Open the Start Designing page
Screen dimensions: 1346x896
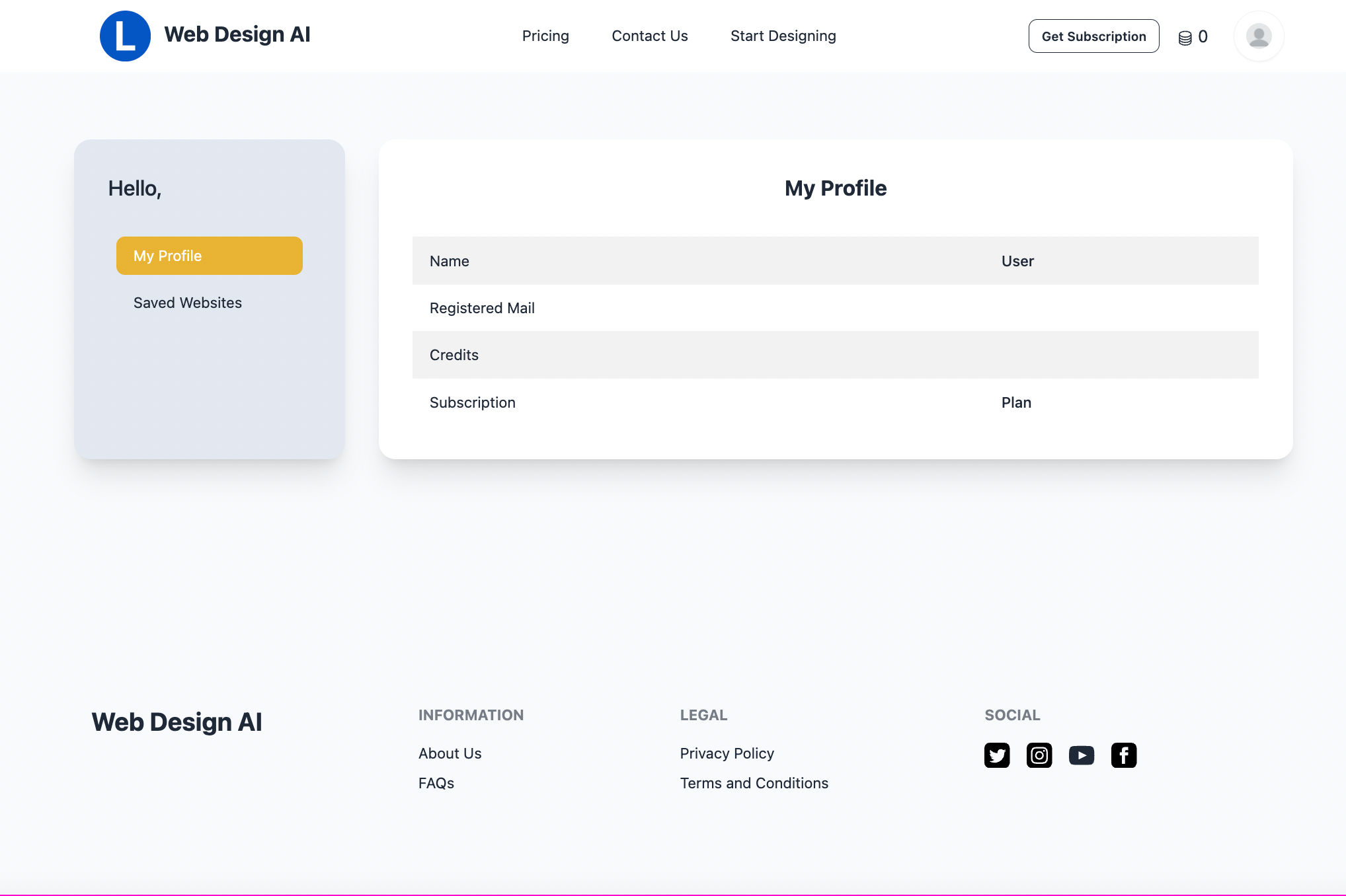pyautogui.click(x=783, y=36)
